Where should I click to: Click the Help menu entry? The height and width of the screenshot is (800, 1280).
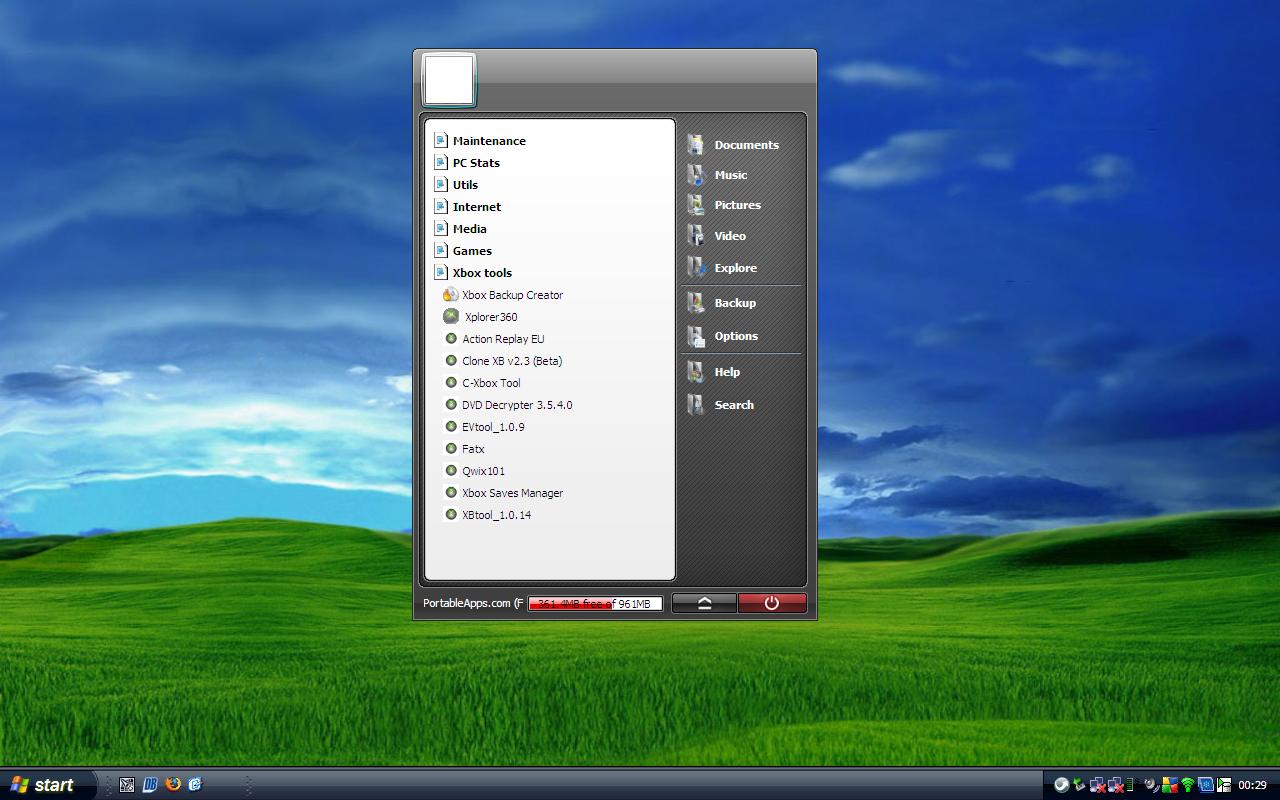[x=726, y=372]
